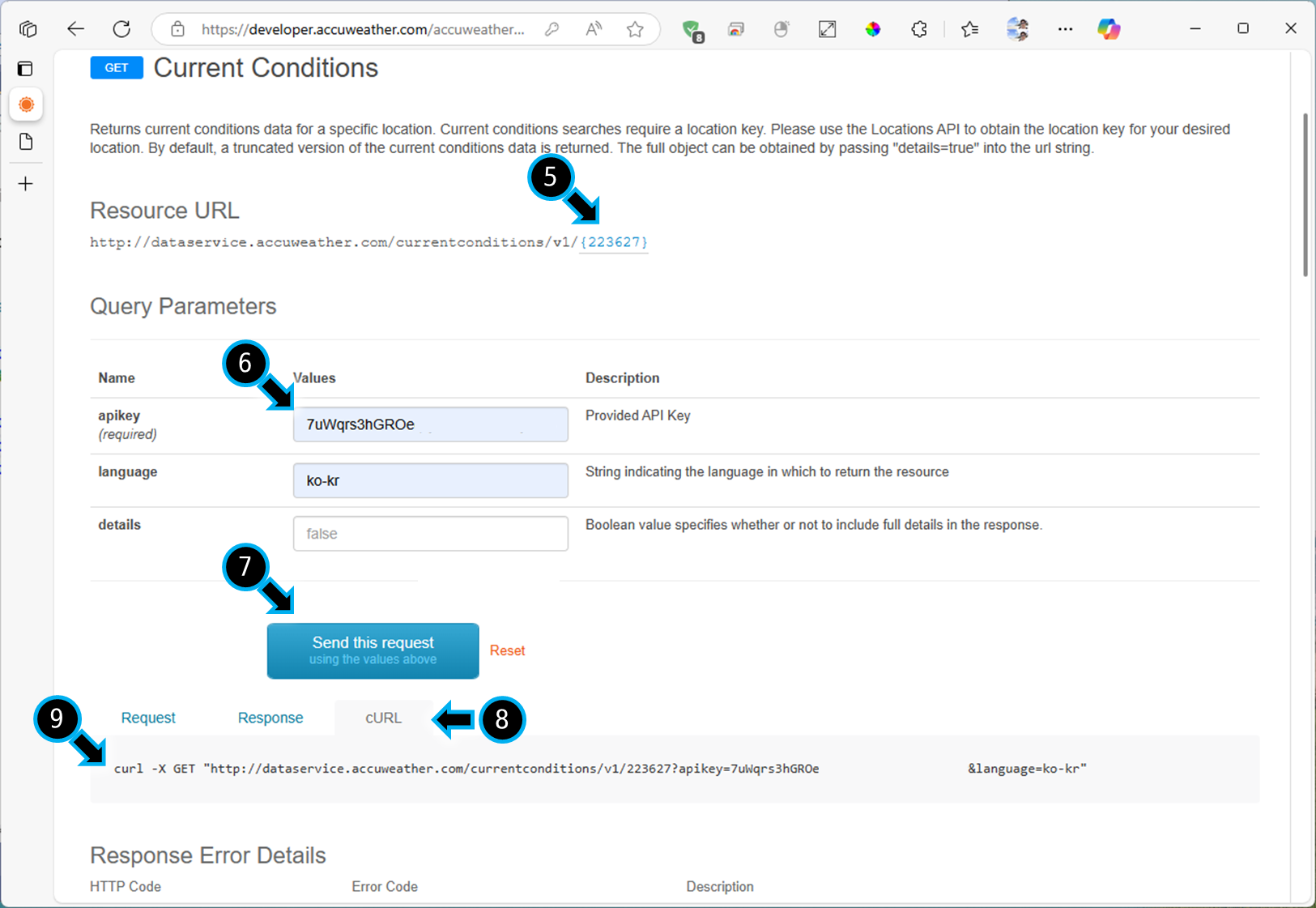The width and height of the screenshot is (1316, 908).
Task: Open the browser profile avatar
Action: coord(1018,29)
